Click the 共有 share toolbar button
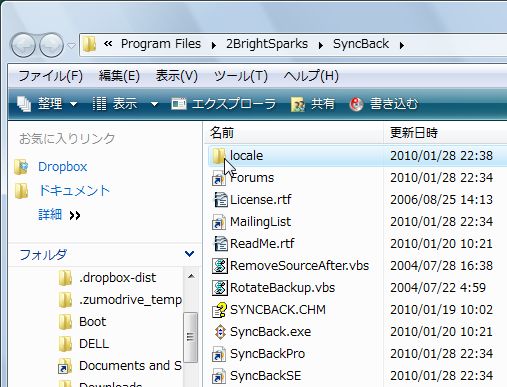 pos(313,104)
